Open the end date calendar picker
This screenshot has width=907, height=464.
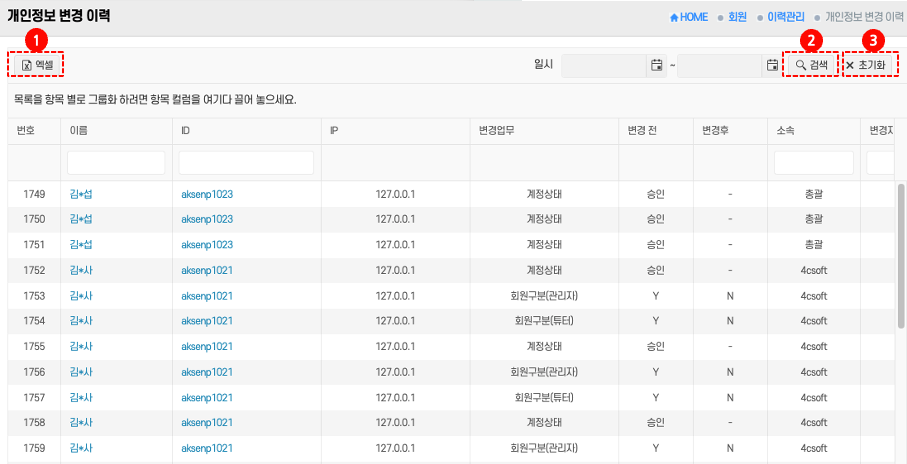pos(772,65)
